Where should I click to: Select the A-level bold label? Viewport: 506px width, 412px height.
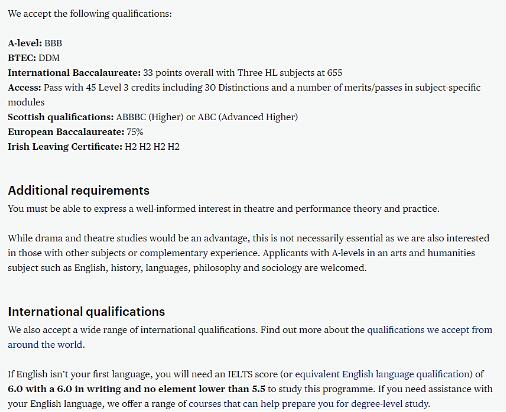click(25, 43)
